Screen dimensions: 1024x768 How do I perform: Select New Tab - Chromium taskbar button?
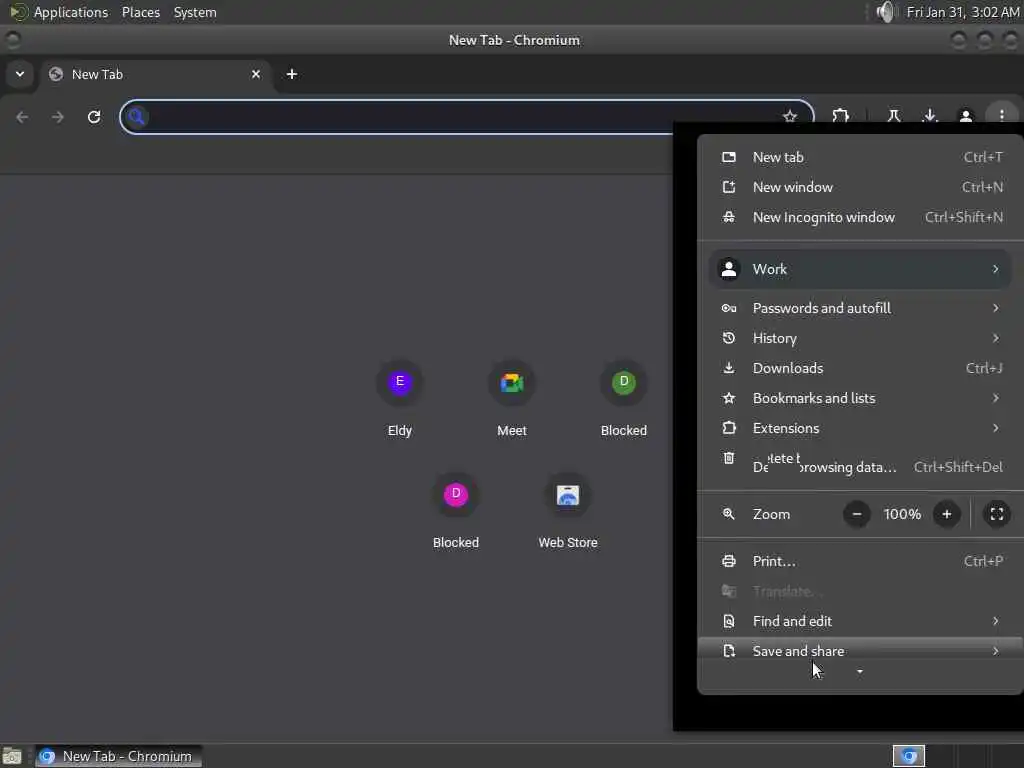[x=118, y=756]
